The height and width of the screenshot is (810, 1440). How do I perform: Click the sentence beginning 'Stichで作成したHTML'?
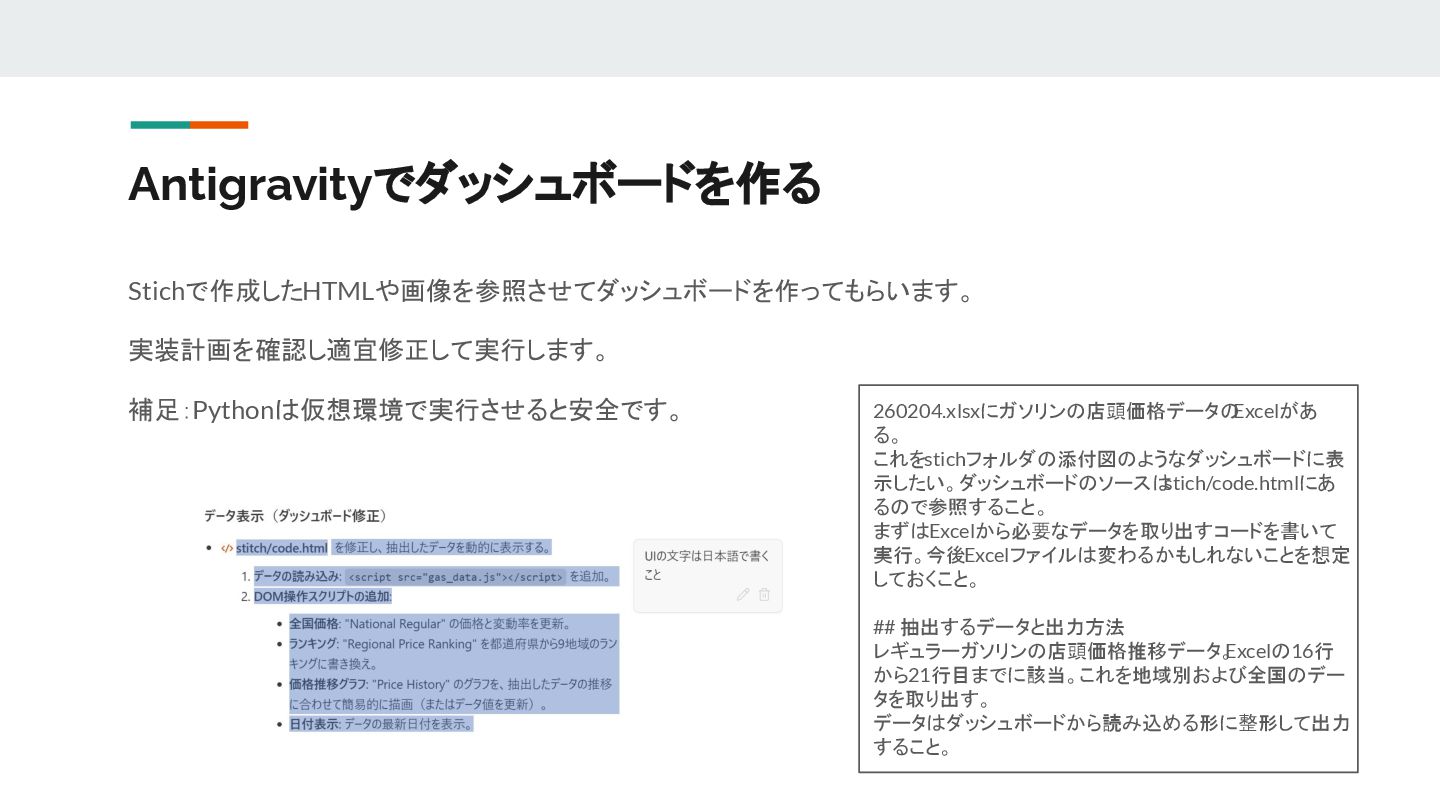[x=551, y=291]
